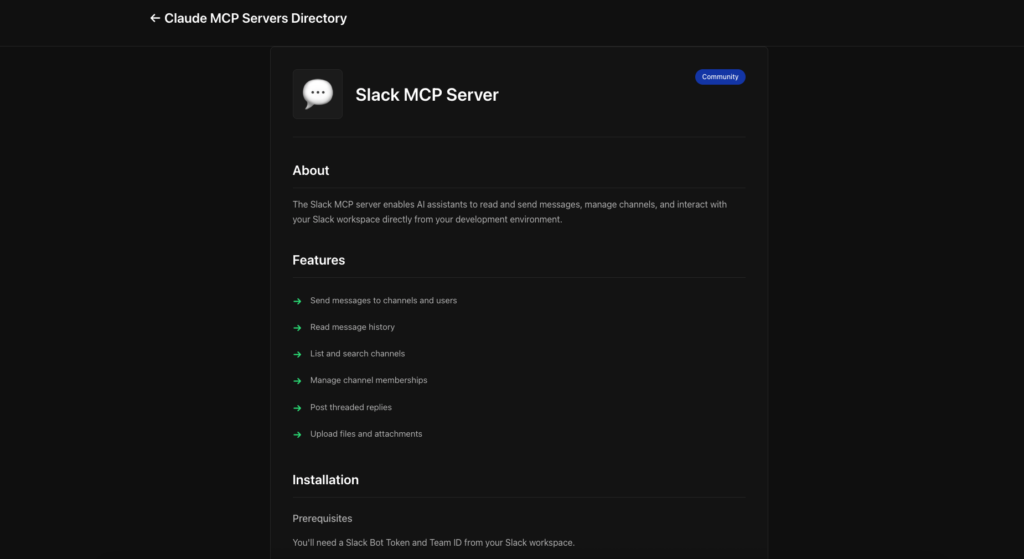Viewport: 1024px width, 559px height.
Task: Click the Installation section heading
Action: click(325, 480)
